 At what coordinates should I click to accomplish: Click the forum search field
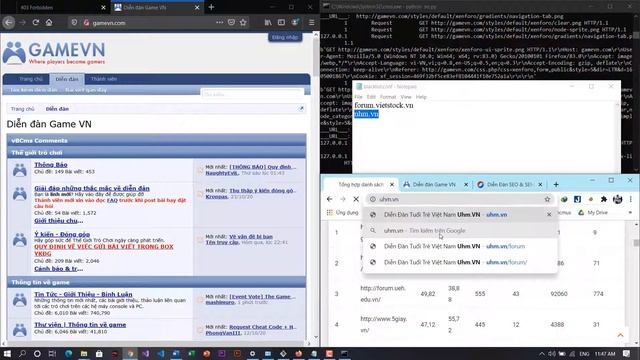(x=252, y=94)
